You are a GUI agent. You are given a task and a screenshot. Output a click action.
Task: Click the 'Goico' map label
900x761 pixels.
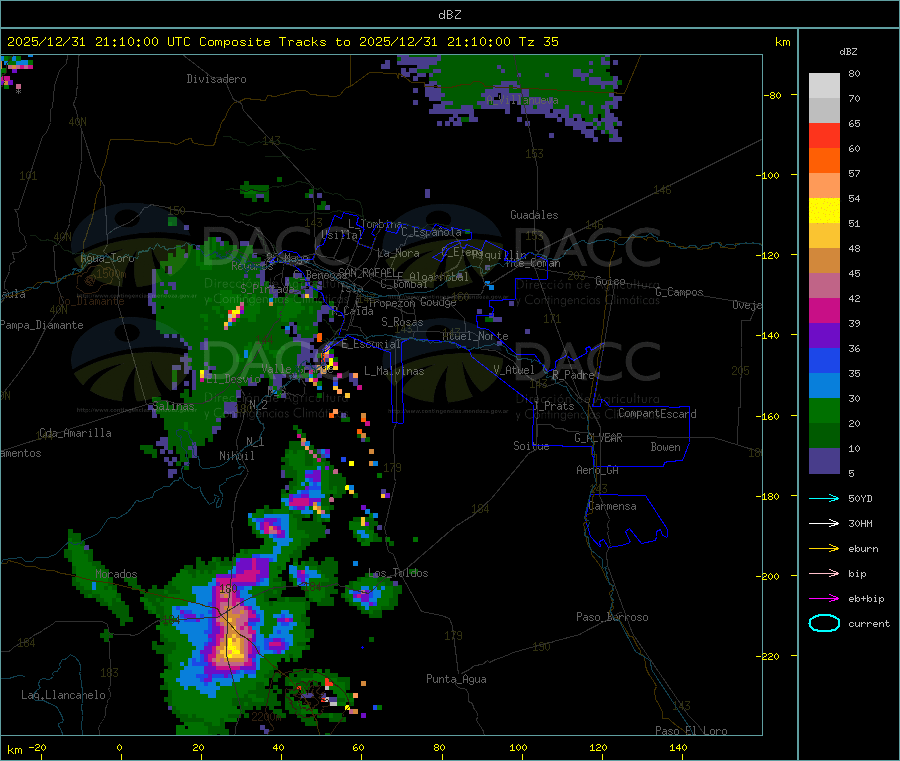point(610,282)
